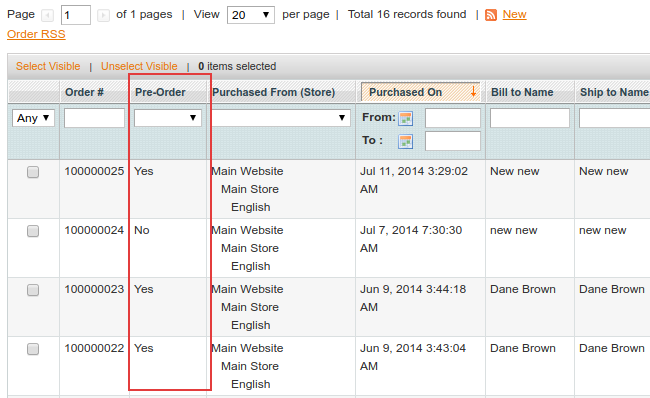The width and height of the screenshot is (650, 398).
Task: Toggle checkbox for order 100000022
Action: (33, 349)
